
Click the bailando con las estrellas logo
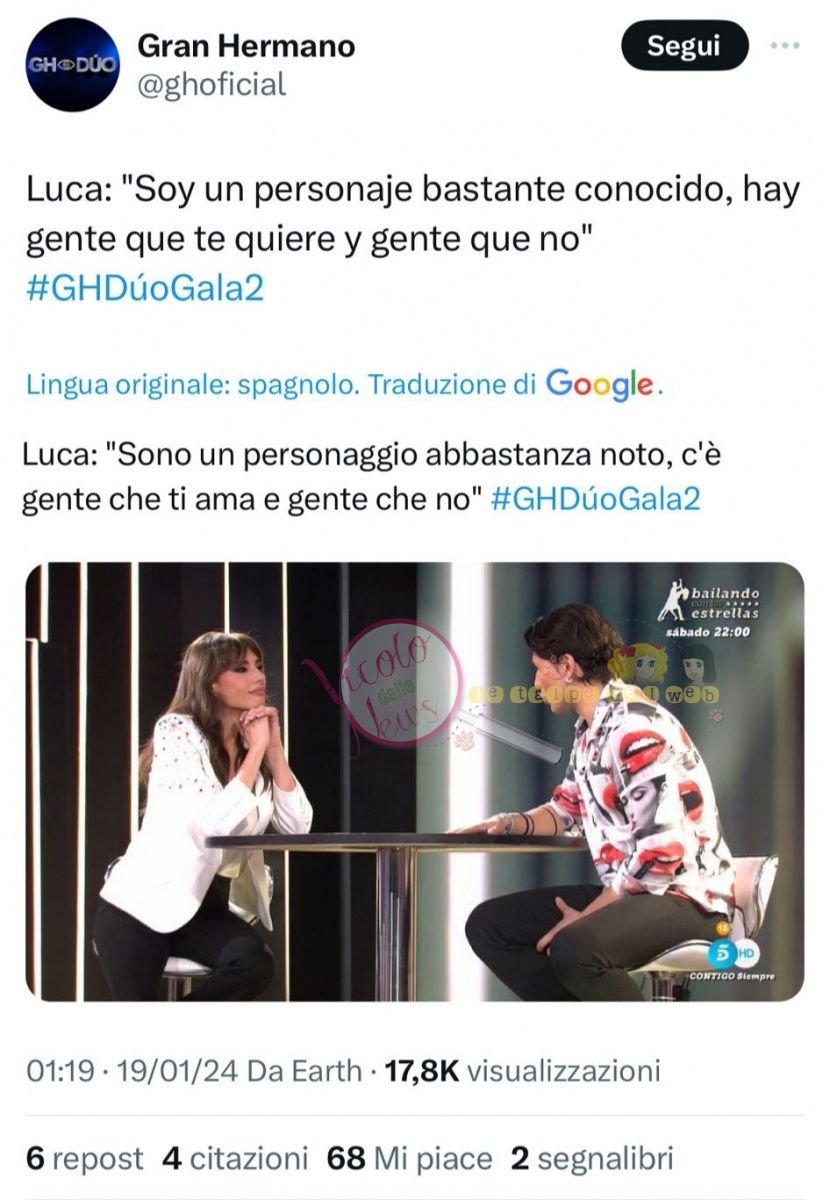coord(710,610)
